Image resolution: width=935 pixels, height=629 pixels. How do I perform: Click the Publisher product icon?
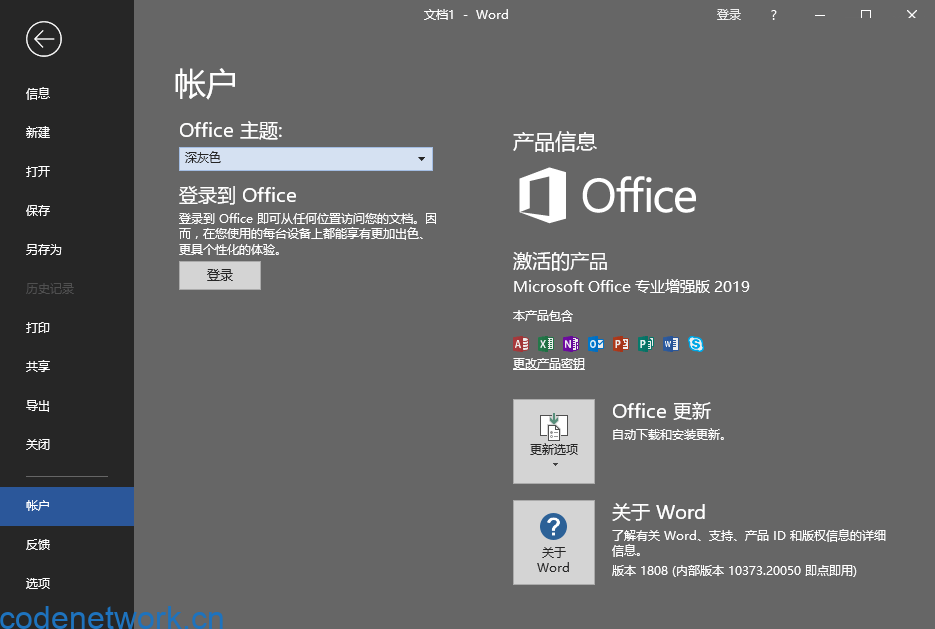pos(646,344)
